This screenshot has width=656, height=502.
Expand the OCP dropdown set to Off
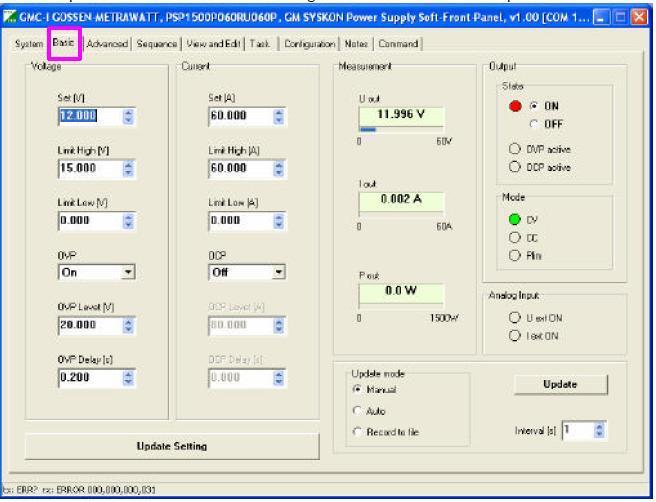coord(247,272)
